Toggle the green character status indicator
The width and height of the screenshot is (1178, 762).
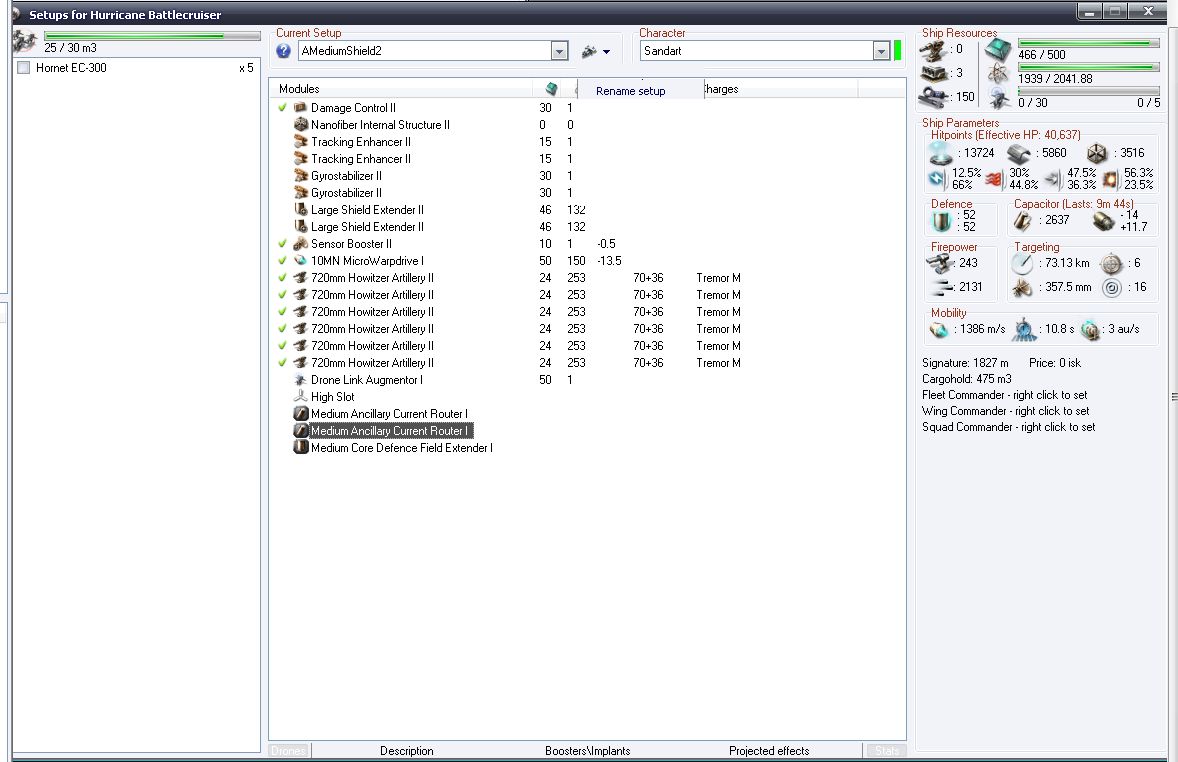898,50
